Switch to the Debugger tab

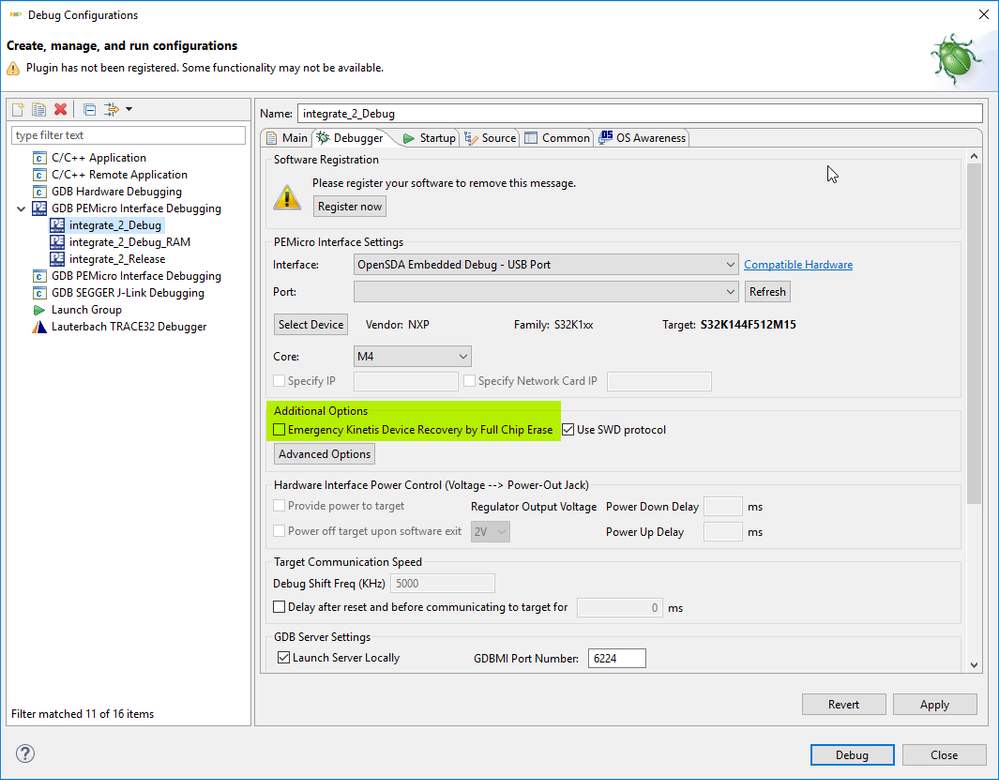click(x=351, y=138)
